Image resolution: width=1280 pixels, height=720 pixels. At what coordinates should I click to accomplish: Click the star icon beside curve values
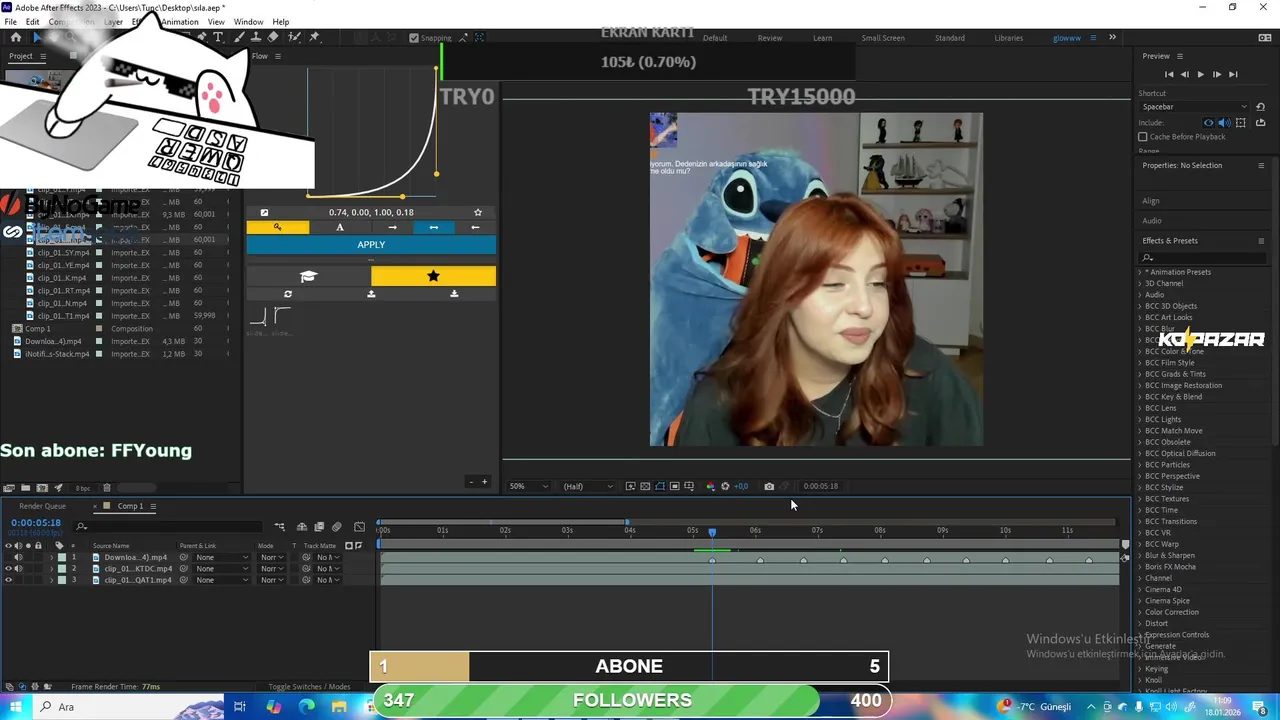[478, 212]
